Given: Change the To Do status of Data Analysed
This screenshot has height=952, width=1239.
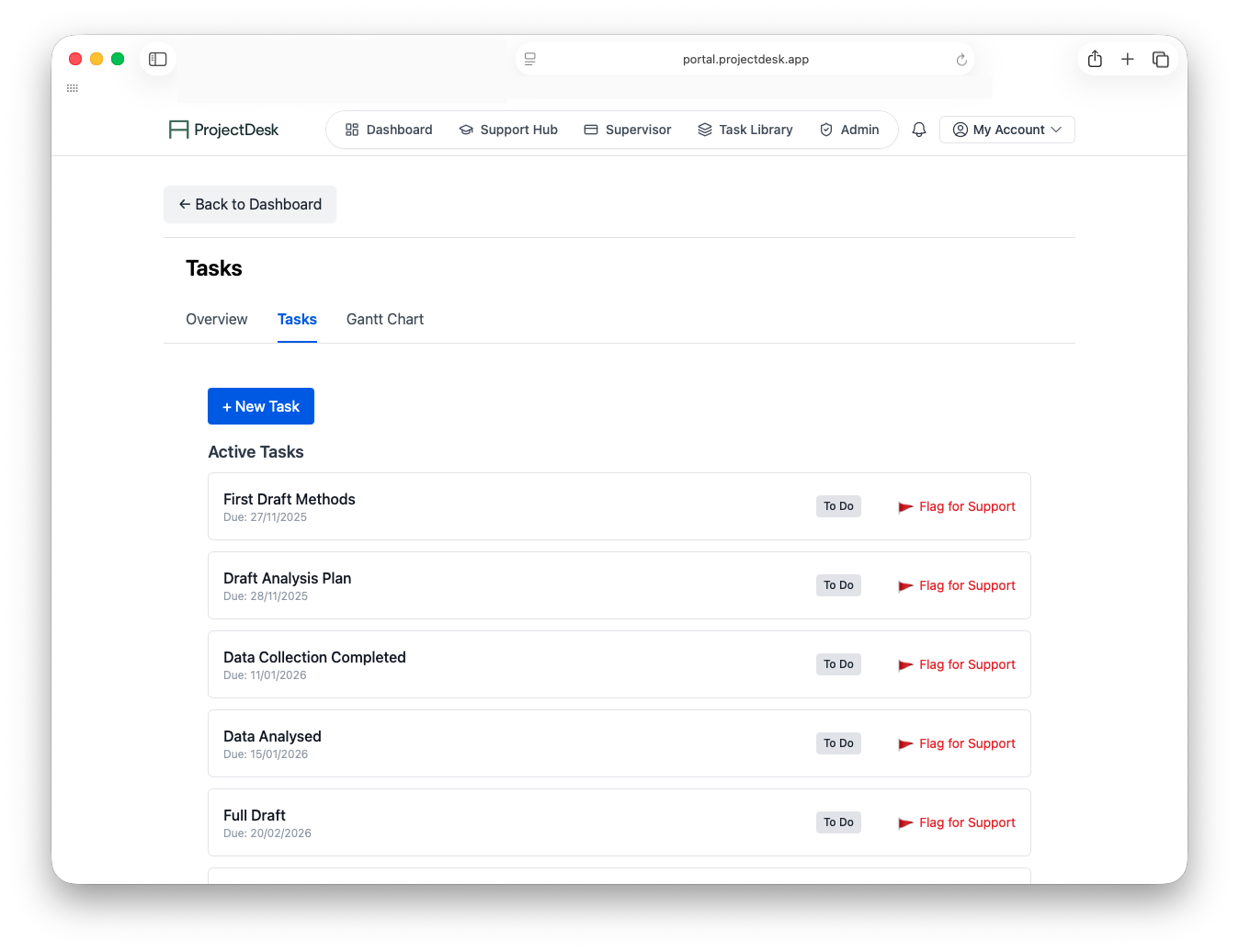Looking at the screenshot, I should pos(838,743).
